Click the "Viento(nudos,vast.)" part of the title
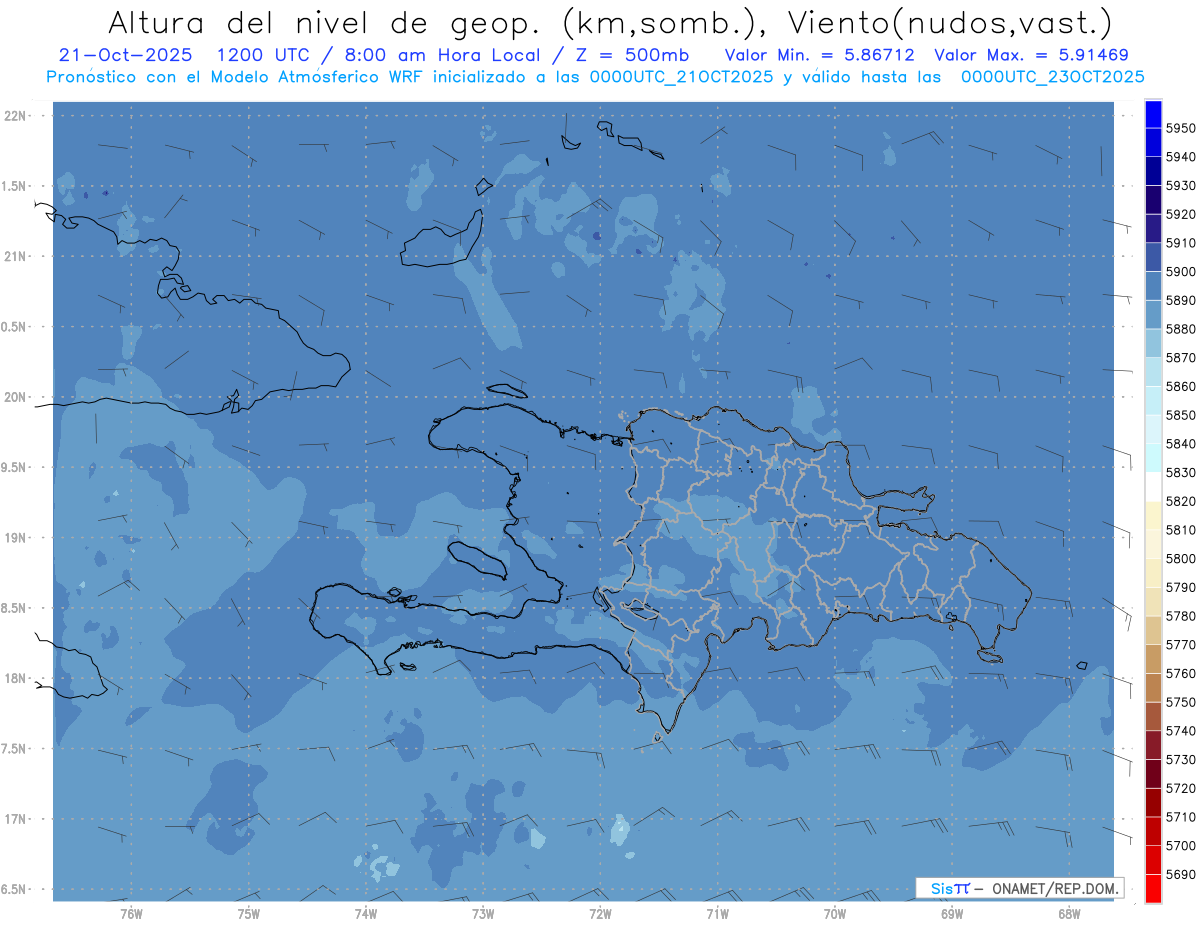The image size is (1200, 927). click(x=949, y=22)
